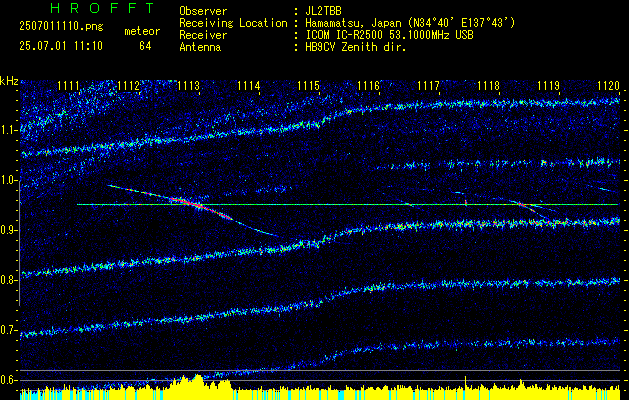Click the HROFFT title text
Image resolution: width=629 pixels, height=400 pixels.
pyautogui.click(x=102, y=8)
